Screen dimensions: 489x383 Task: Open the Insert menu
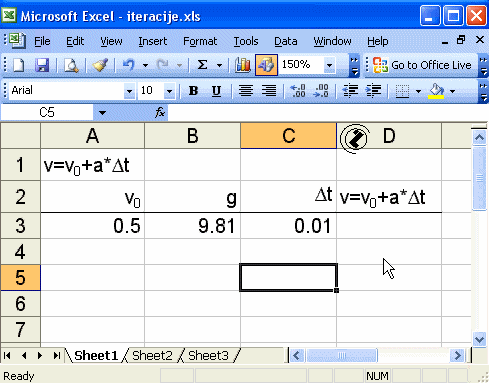(153, 41)
